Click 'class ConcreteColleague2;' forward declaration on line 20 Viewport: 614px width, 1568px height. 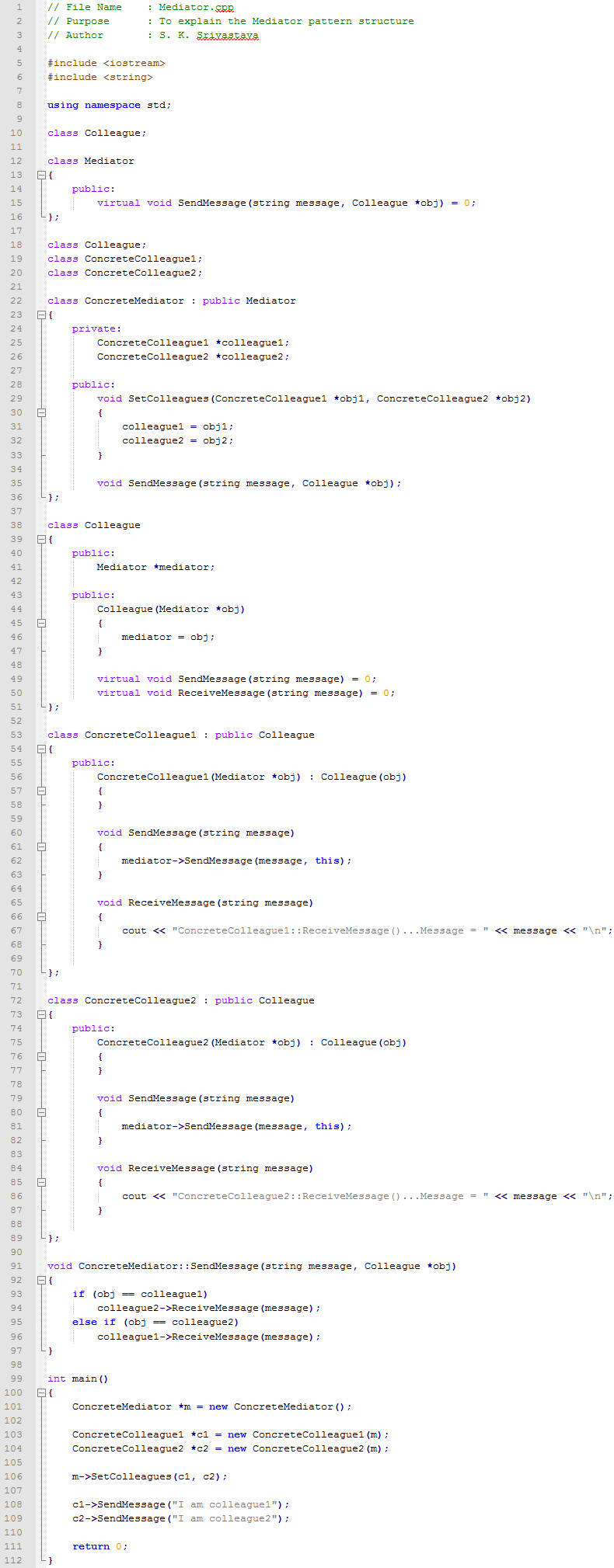pos(125,273)
